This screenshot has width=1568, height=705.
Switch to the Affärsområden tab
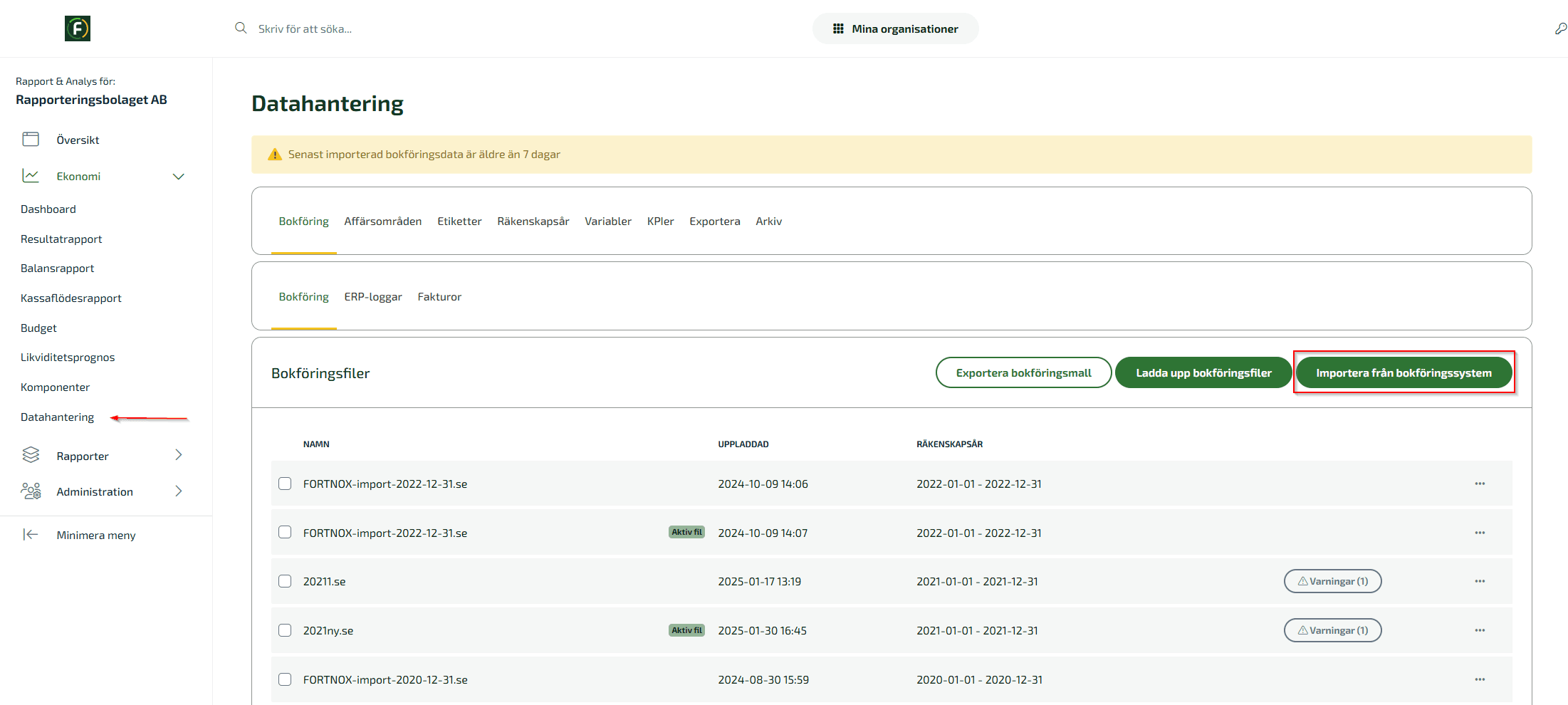tap(383, 221)
